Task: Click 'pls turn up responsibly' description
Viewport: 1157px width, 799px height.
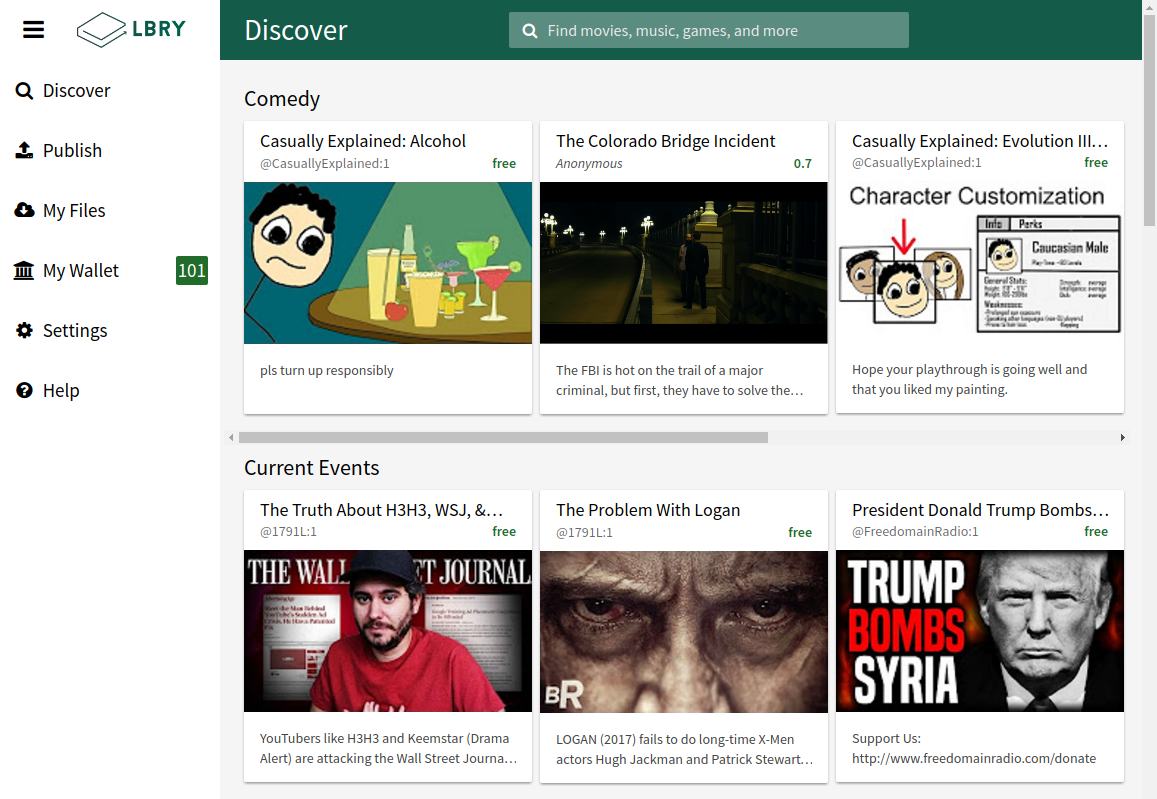Action: pyautogui.click(x=327, y=370)
